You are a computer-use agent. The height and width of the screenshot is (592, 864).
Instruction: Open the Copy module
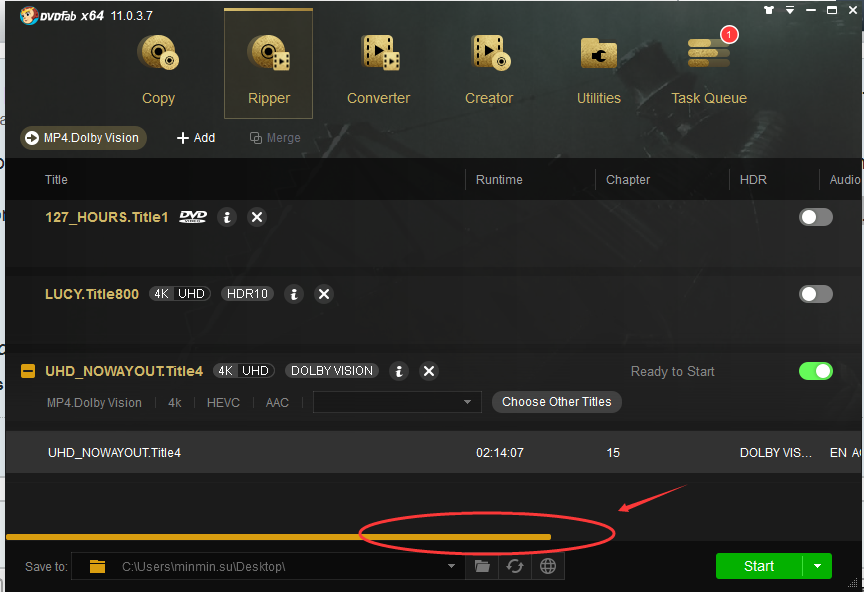(158, 69)
